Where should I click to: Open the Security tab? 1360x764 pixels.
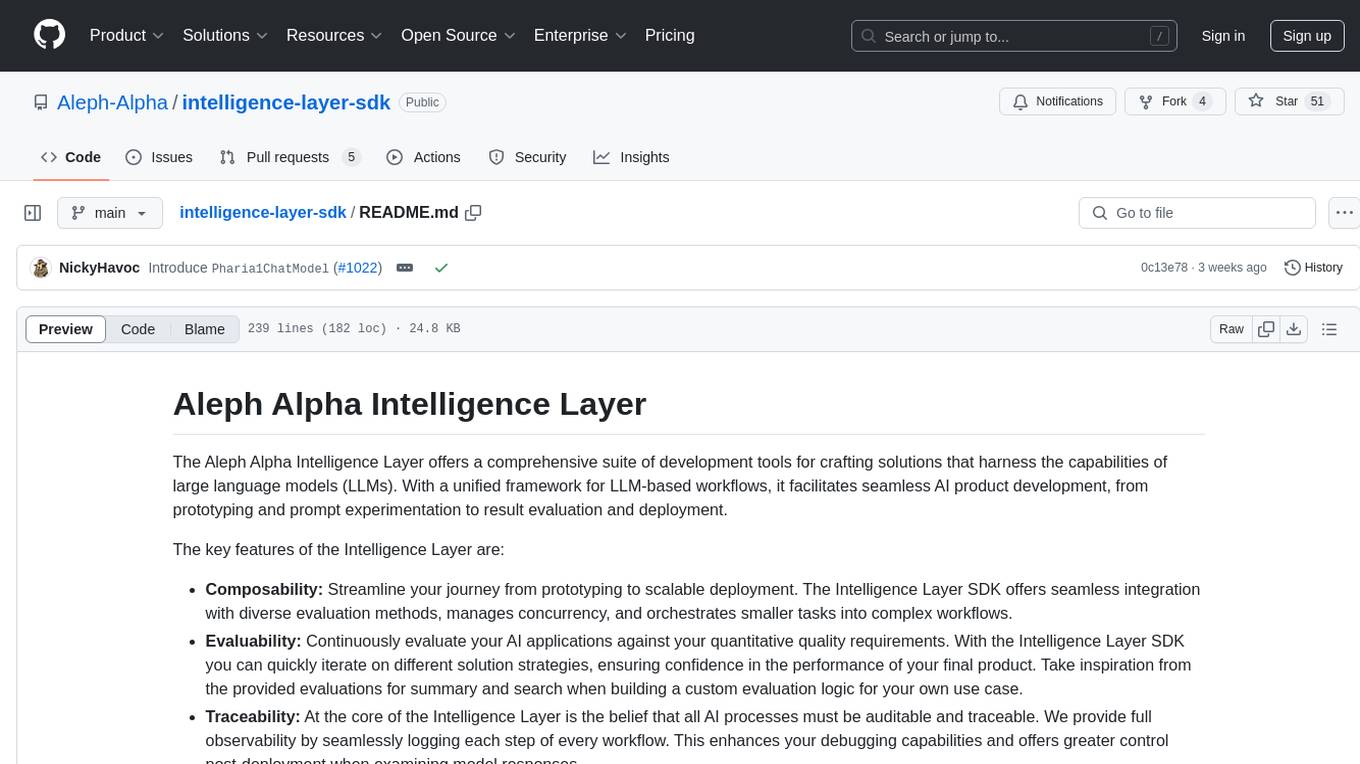pyautogui.click(x=527, y=157)
